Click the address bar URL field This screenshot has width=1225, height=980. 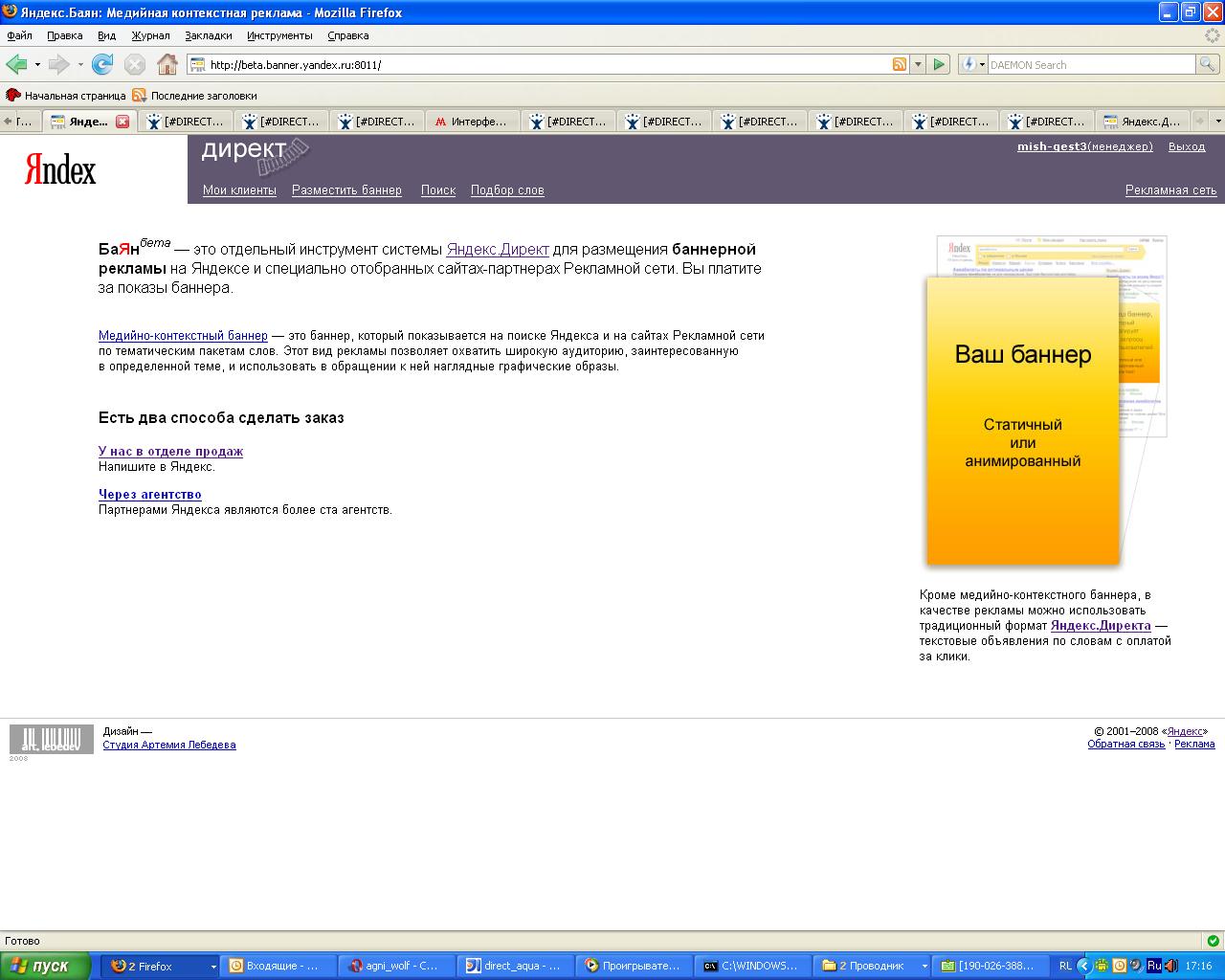[547, 64]
